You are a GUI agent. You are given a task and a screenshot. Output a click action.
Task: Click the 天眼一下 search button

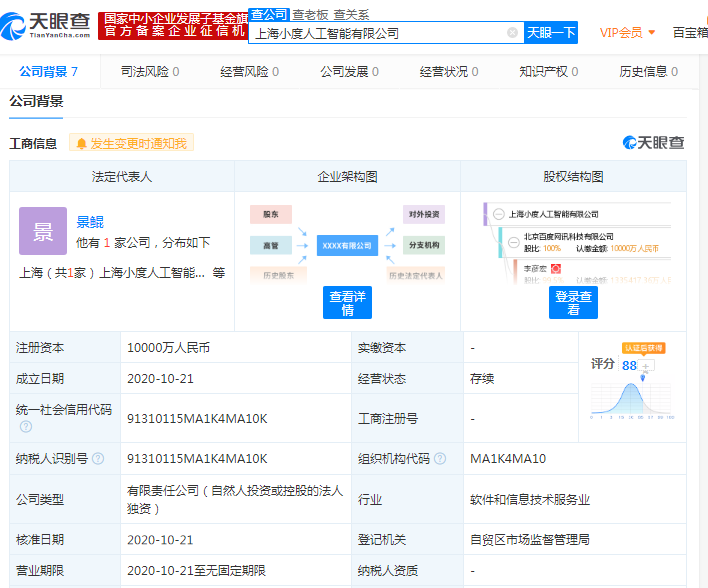point(551,33)
